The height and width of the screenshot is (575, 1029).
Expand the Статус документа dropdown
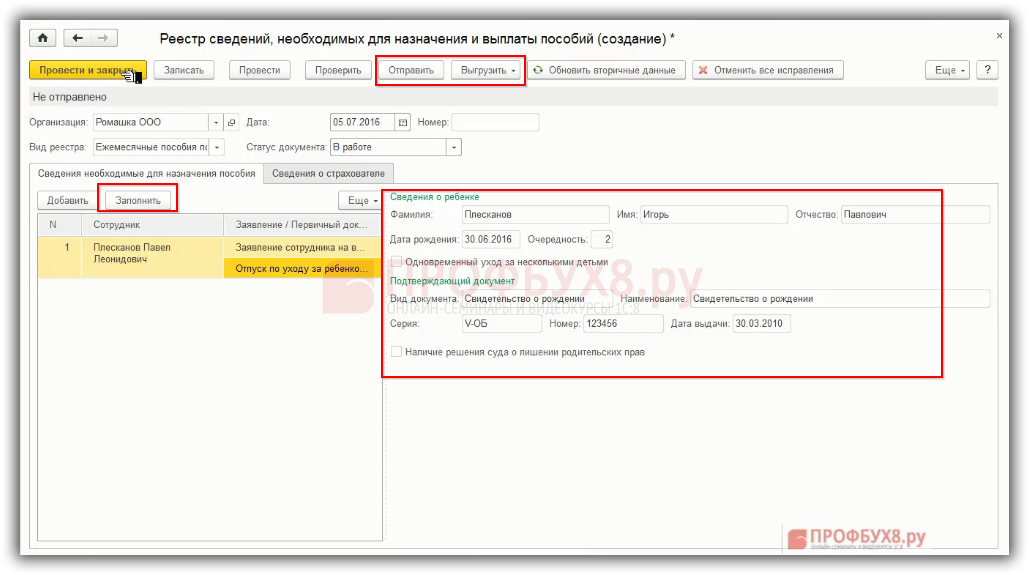coord(454,147)
